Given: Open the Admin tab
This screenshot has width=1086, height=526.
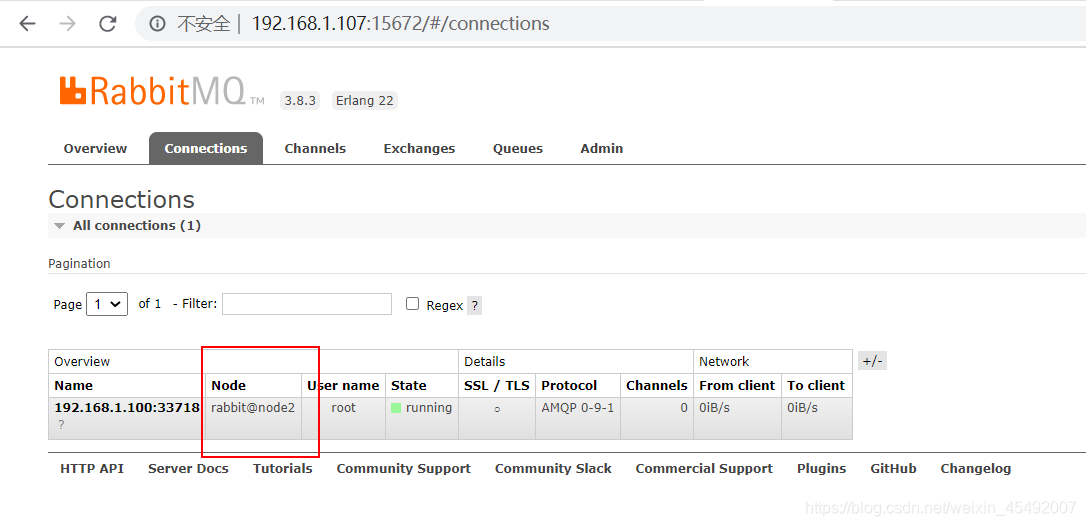Looking at the screenshot, I should point(602,148).
